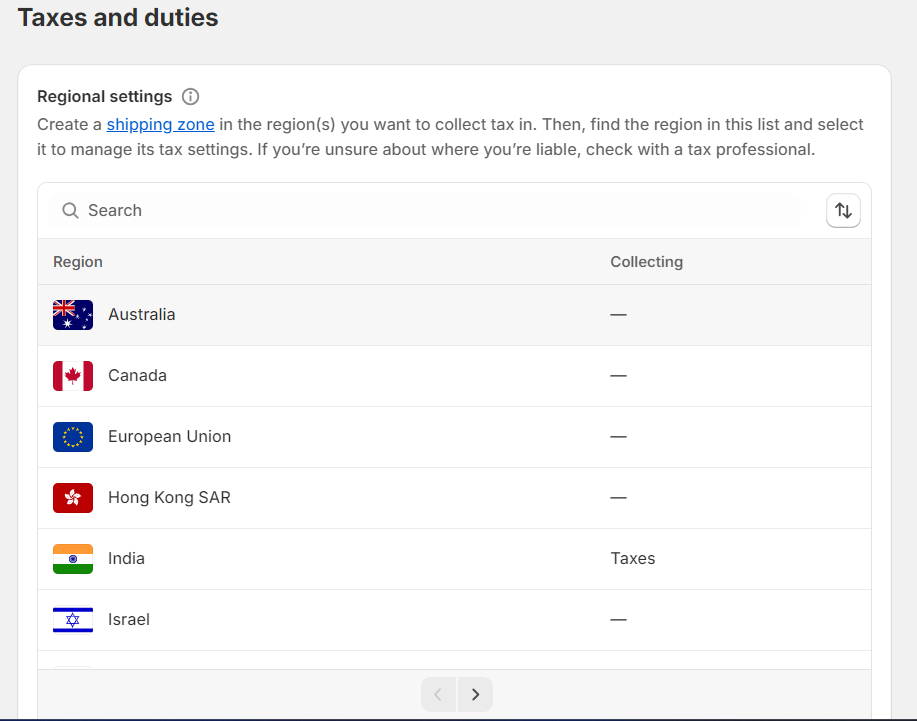
Task: Go to next page of regions
Action: (x=475, y=694)
